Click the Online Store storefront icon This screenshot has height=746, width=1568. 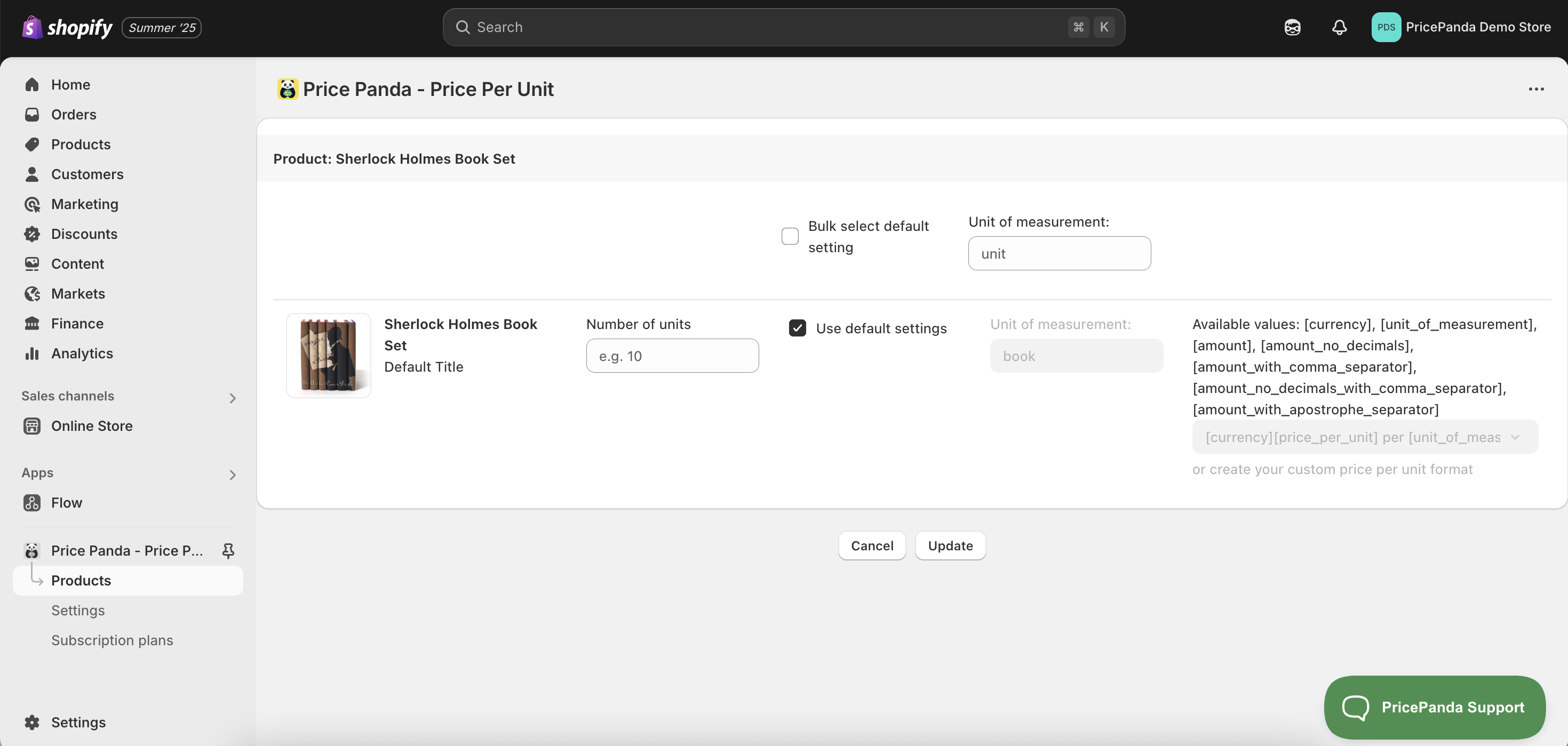pos(32,426)
